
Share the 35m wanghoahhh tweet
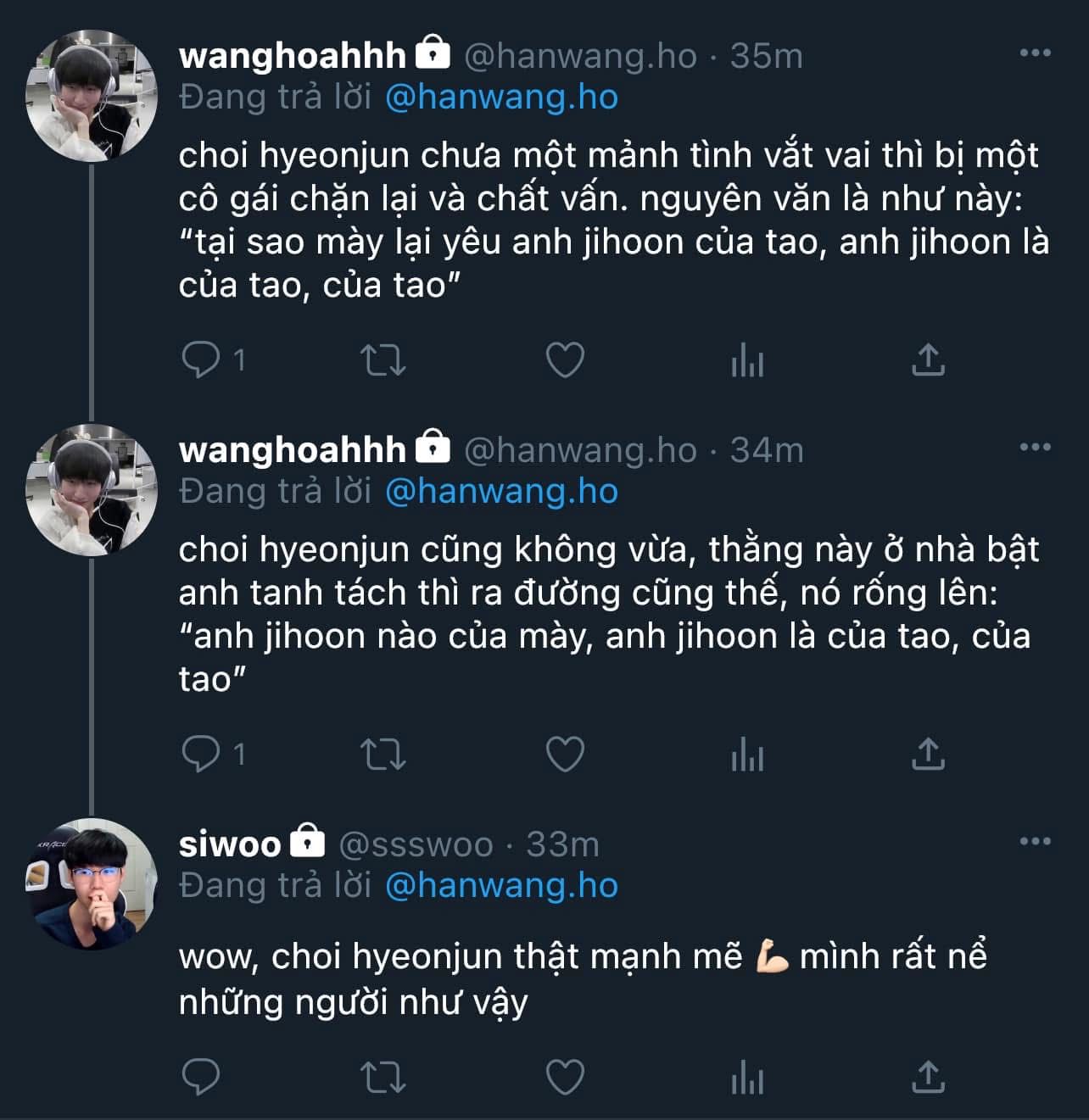[928, 360]
